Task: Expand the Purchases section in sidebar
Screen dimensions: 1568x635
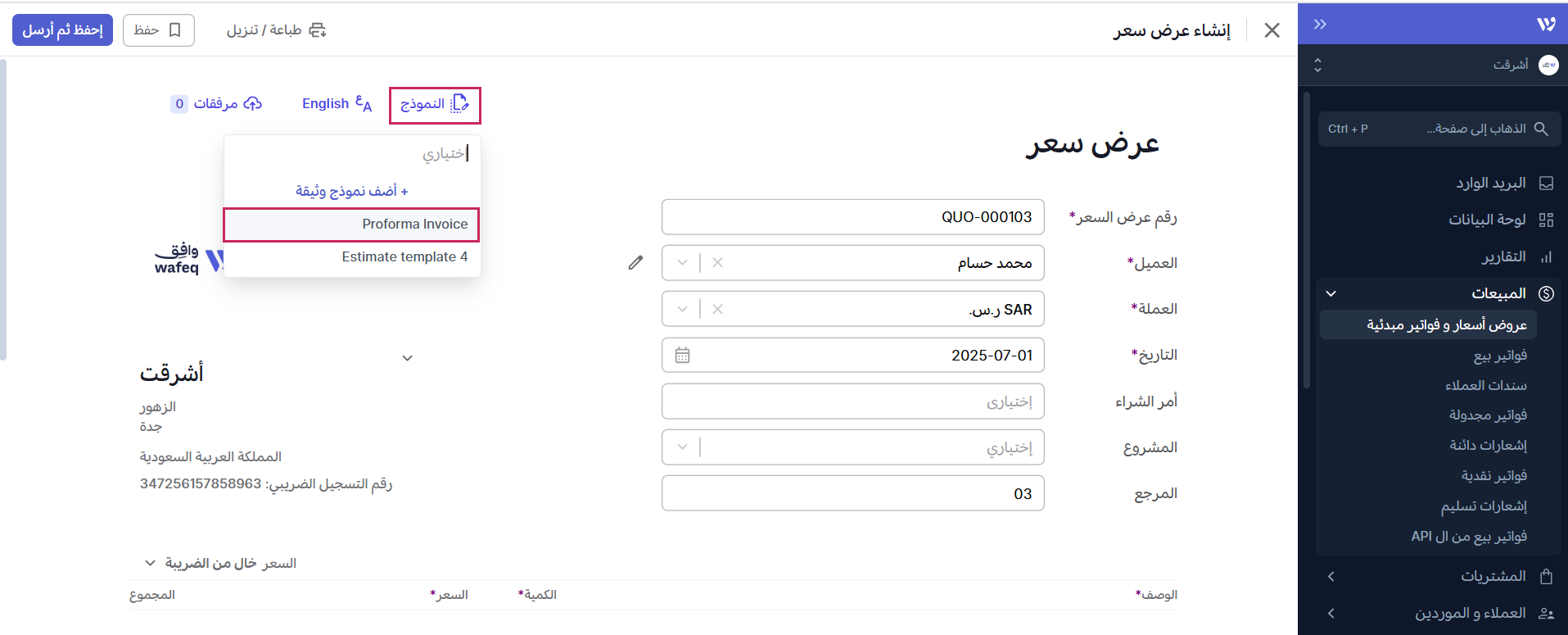Action: pyautogui.click(x=1331, y=576)
